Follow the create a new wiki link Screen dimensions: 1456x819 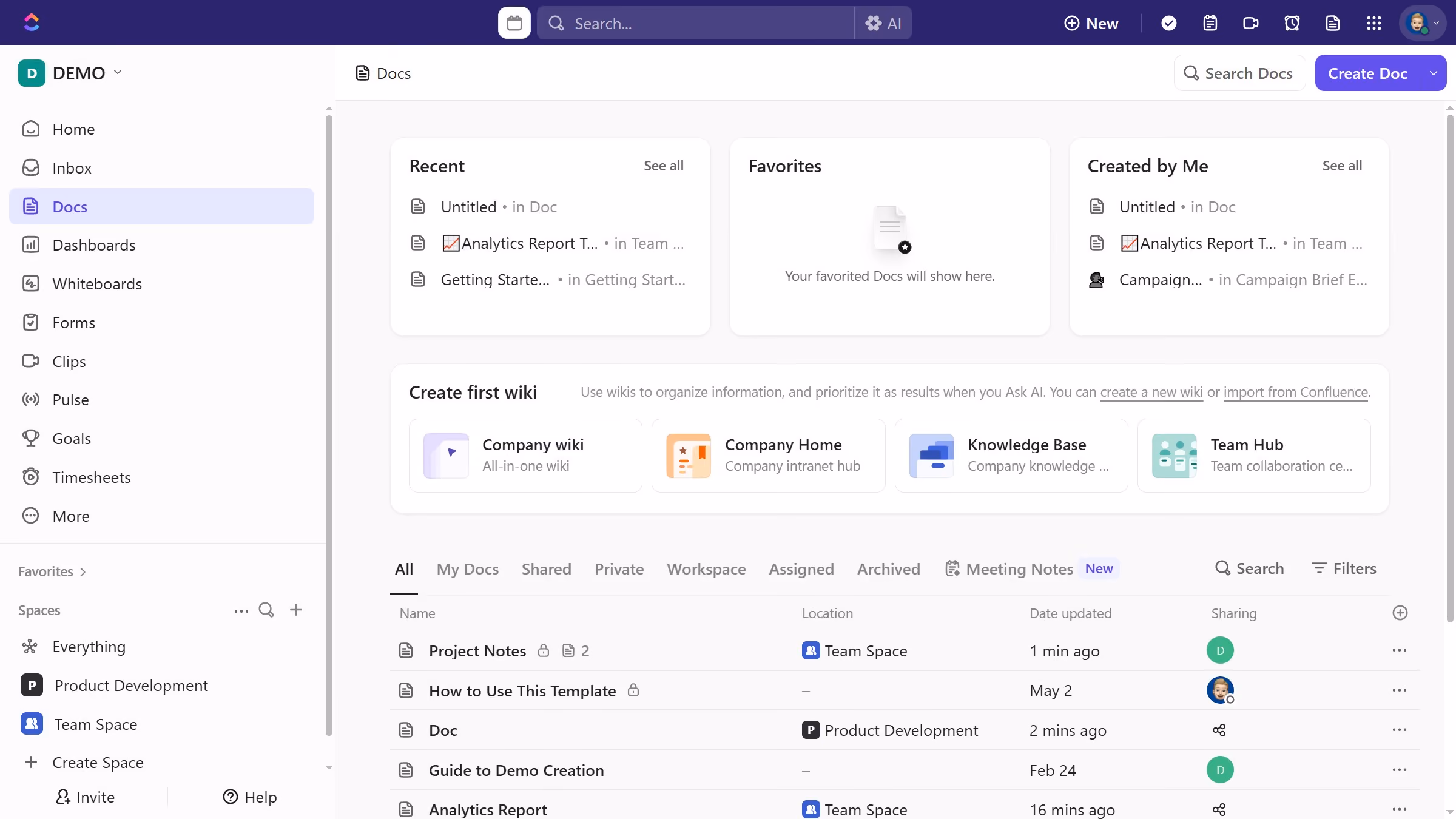click(x=1151, y=392)
